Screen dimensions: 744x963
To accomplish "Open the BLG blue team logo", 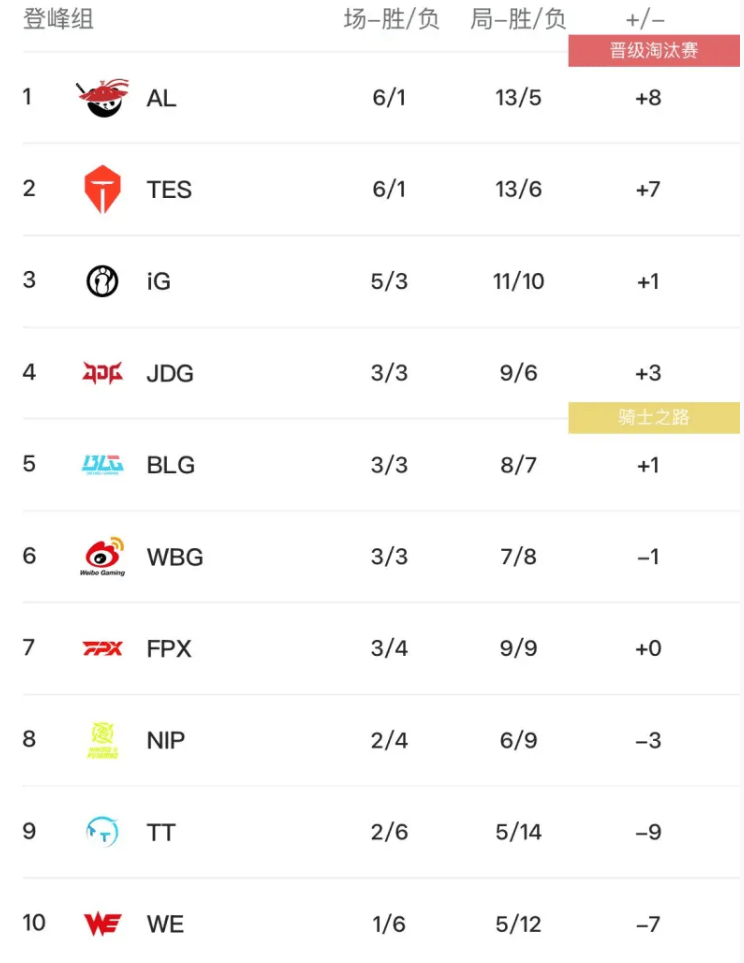I will click(x=103, y=465).
